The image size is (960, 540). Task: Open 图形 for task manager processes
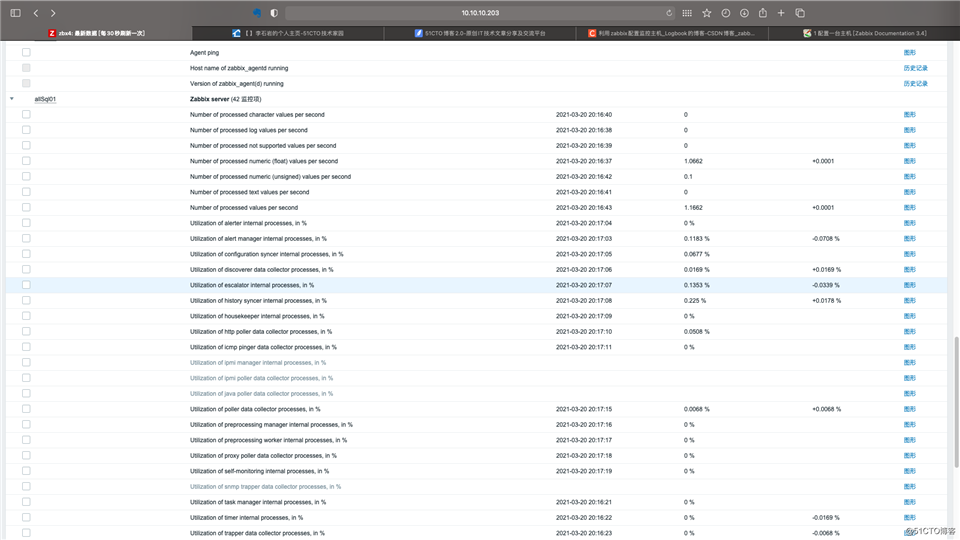(909, 502)
